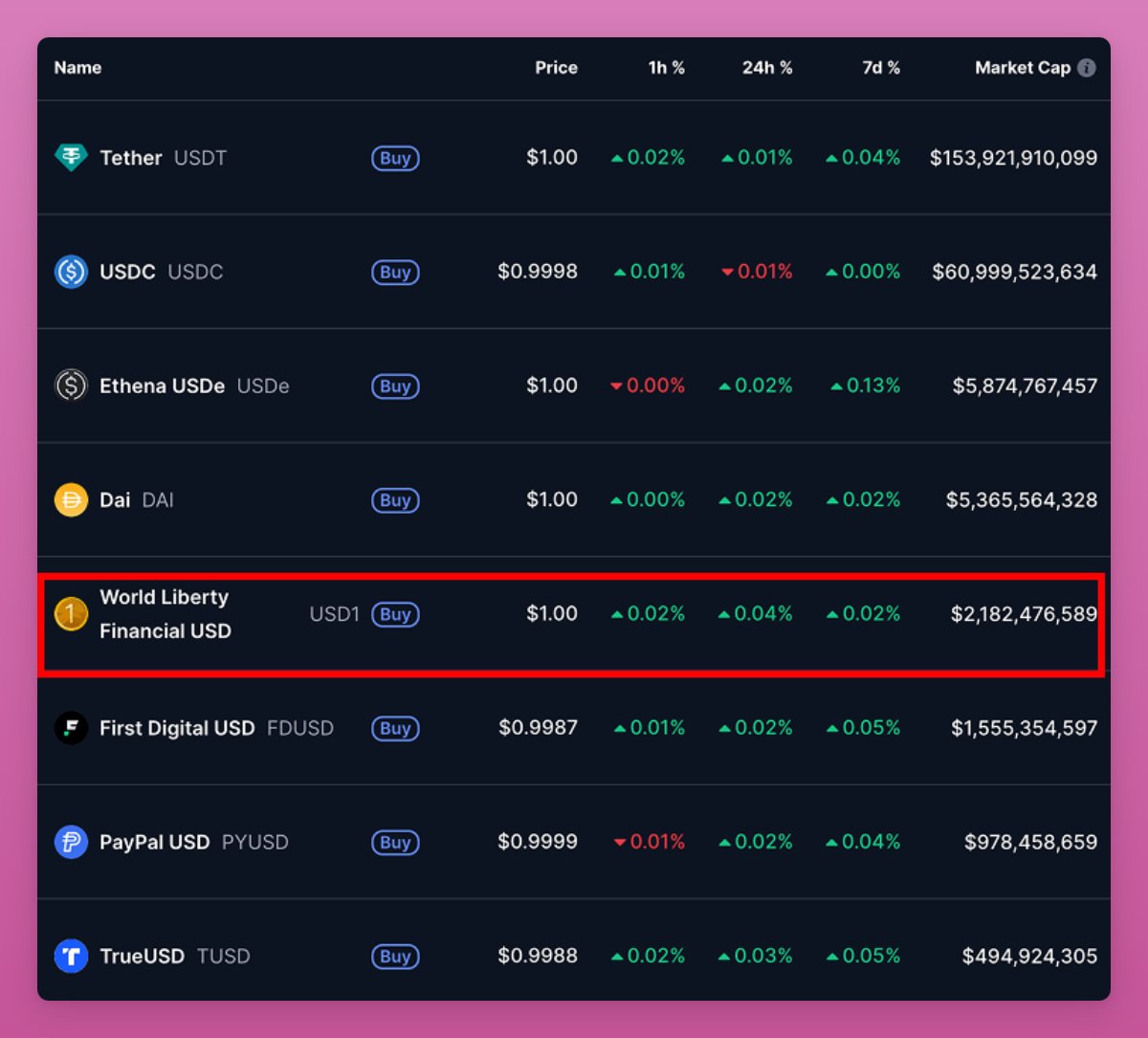
Task: Click the World Liberty Financial USD logo
Action: tap(71, 614)
